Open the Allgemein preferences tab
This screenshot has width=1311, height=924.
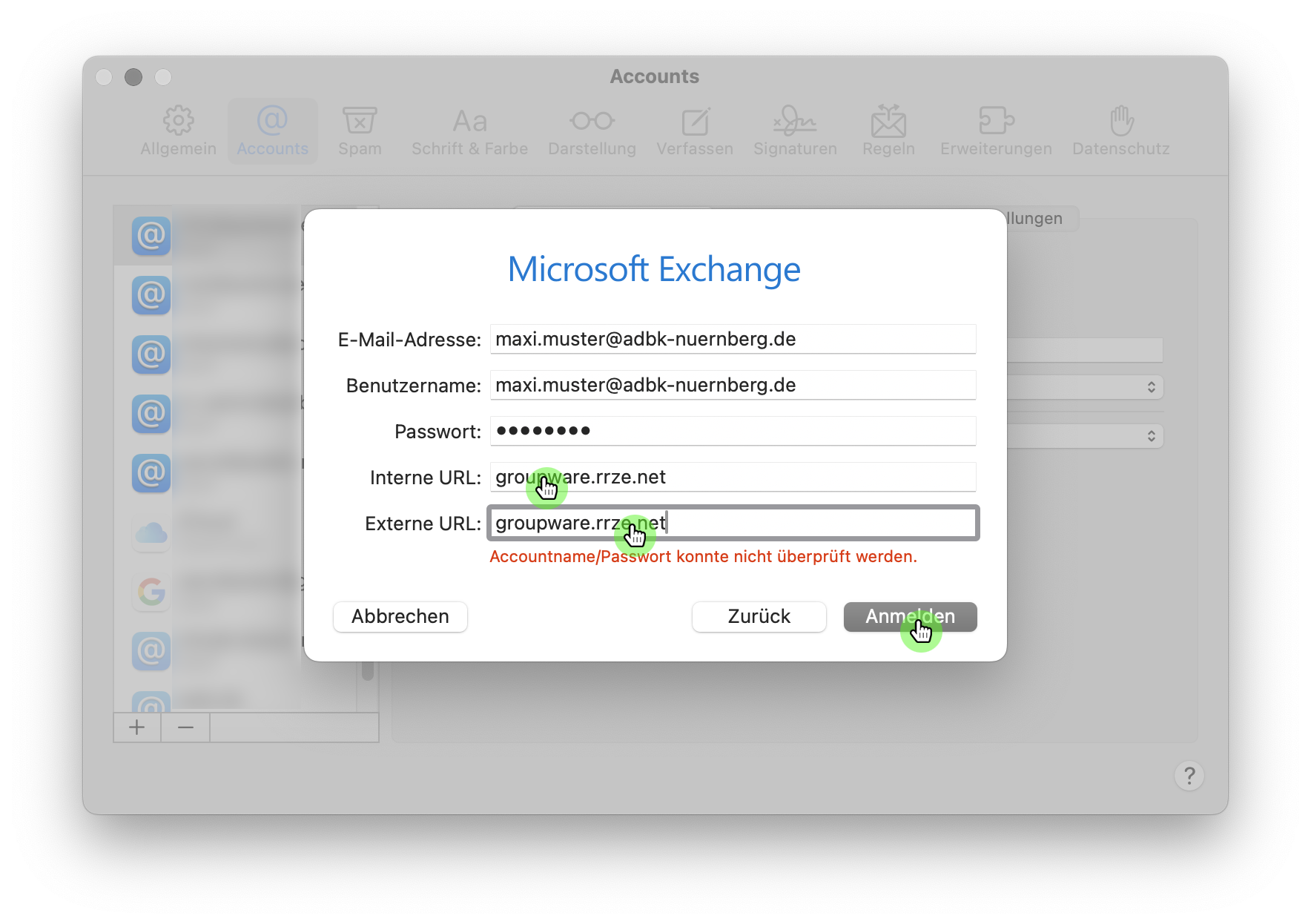[178, 132]
